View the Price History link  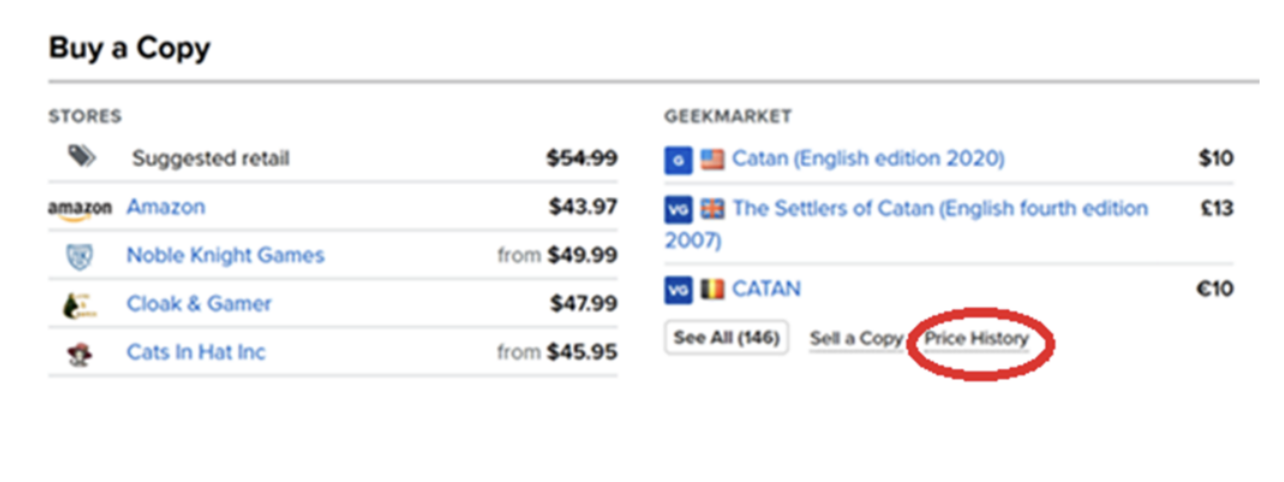pyautogui.click(x=976, y=338)
